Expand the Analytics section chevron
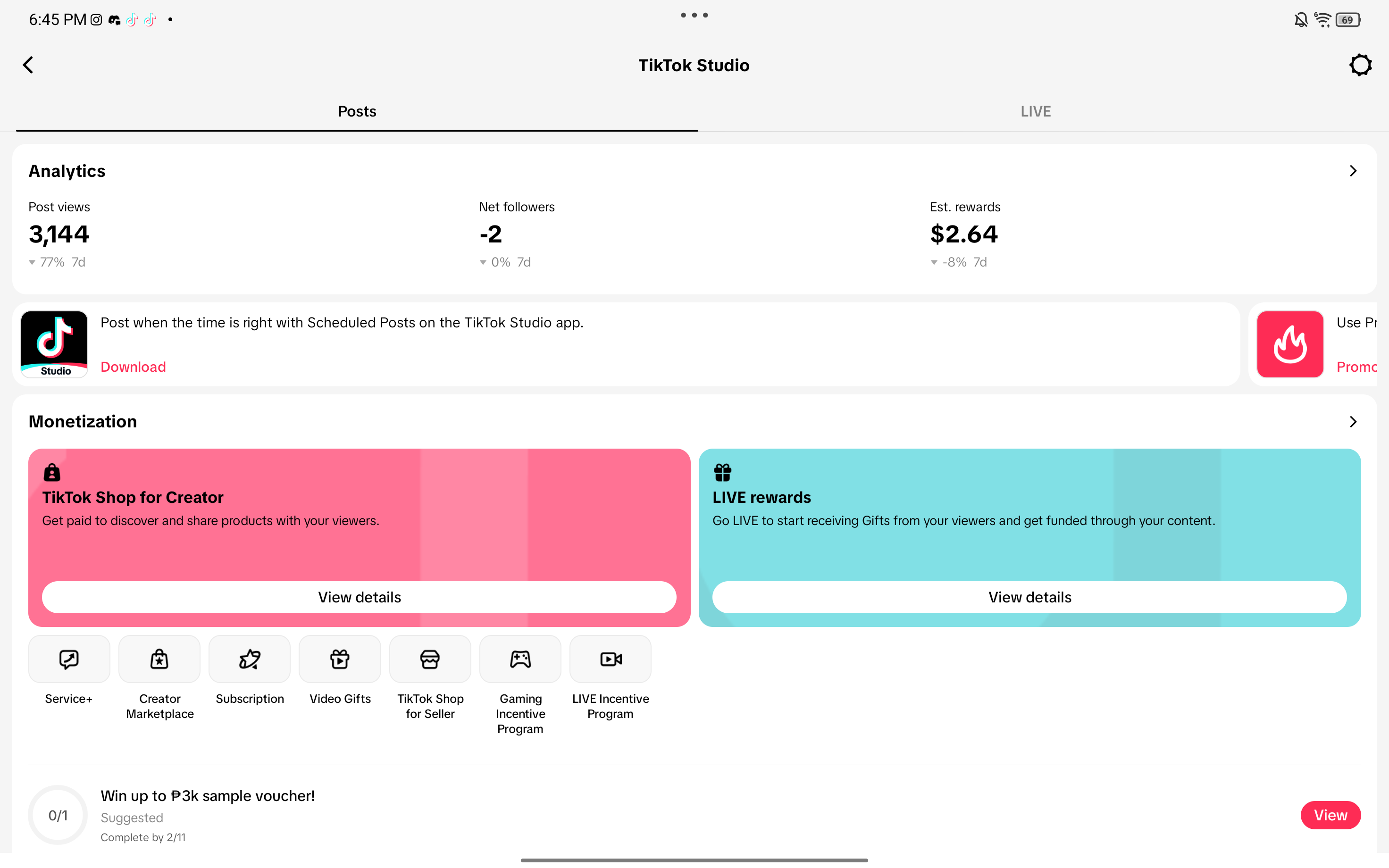 pos(1353,171)
